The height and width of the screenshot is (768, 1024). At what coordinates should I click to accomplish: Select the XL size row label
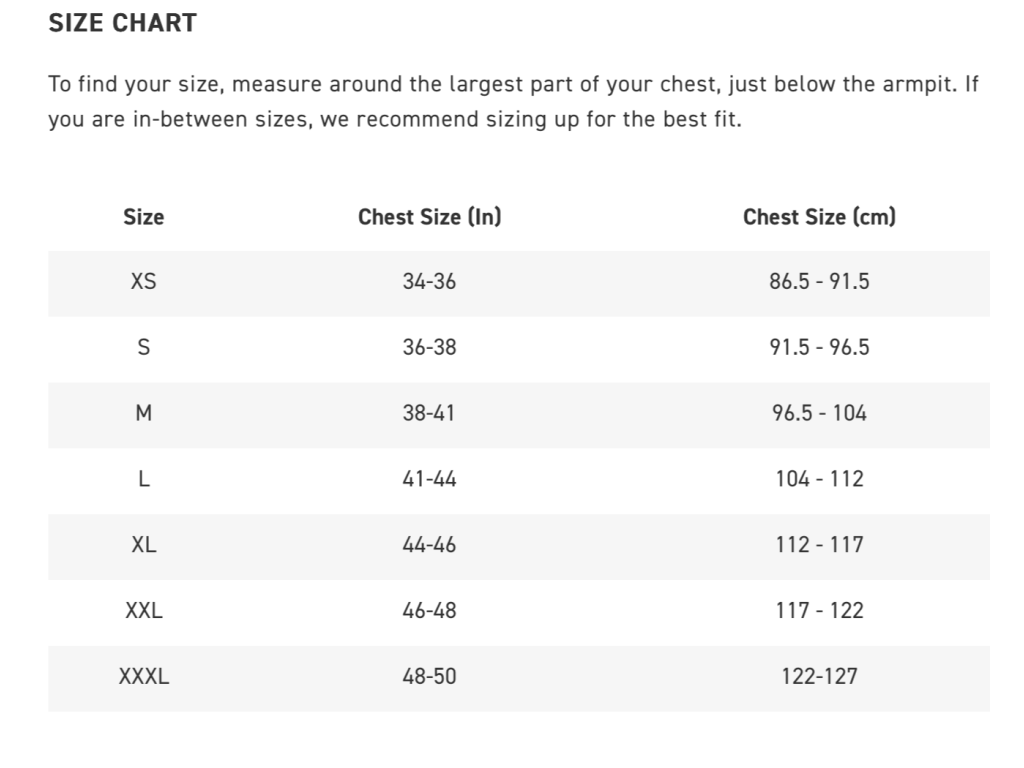point(143,545)
